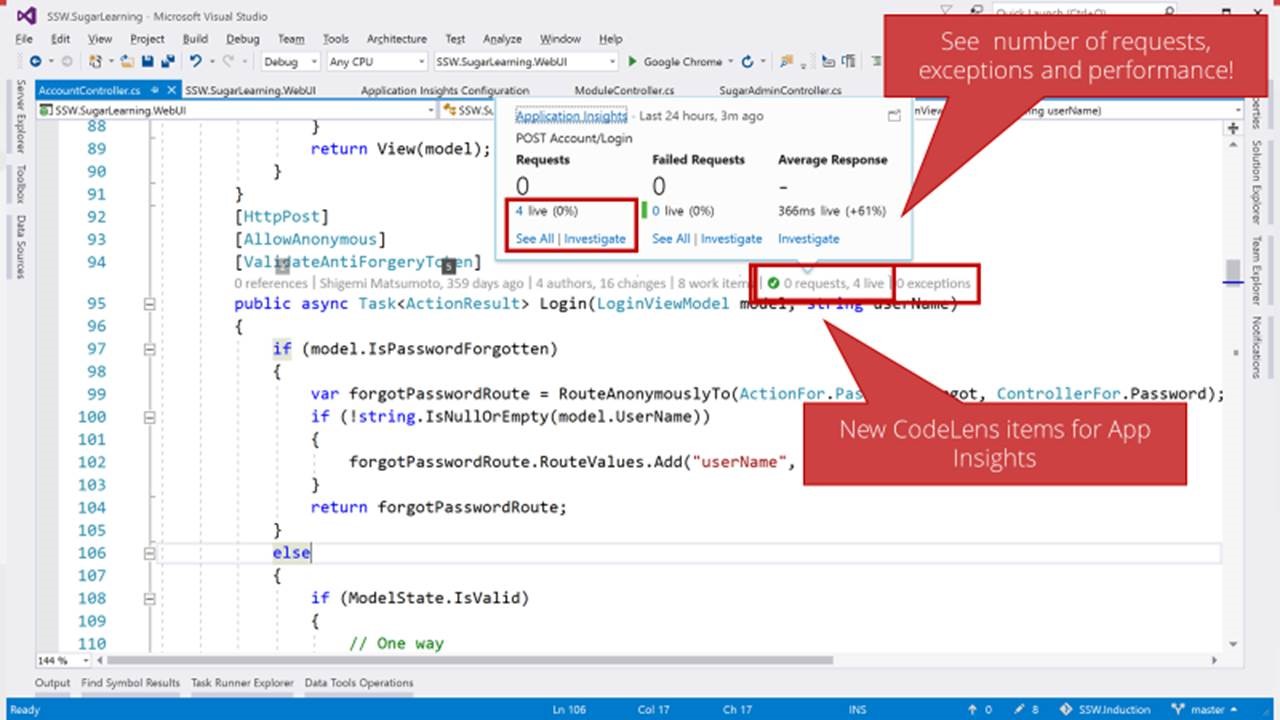
Task: Open the Any CPU platform dropdown
Action: point(376,62)
